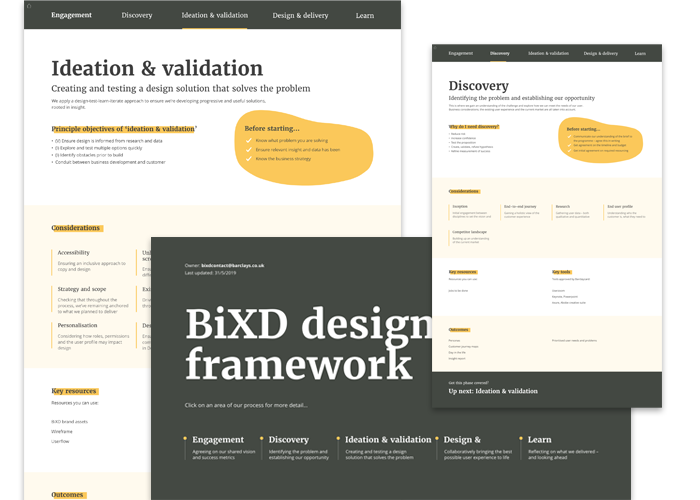700x500 pixels.
Task: Click checkmark beside 'Get initial agreement on required resourcing'
Action: pos(569,150)
